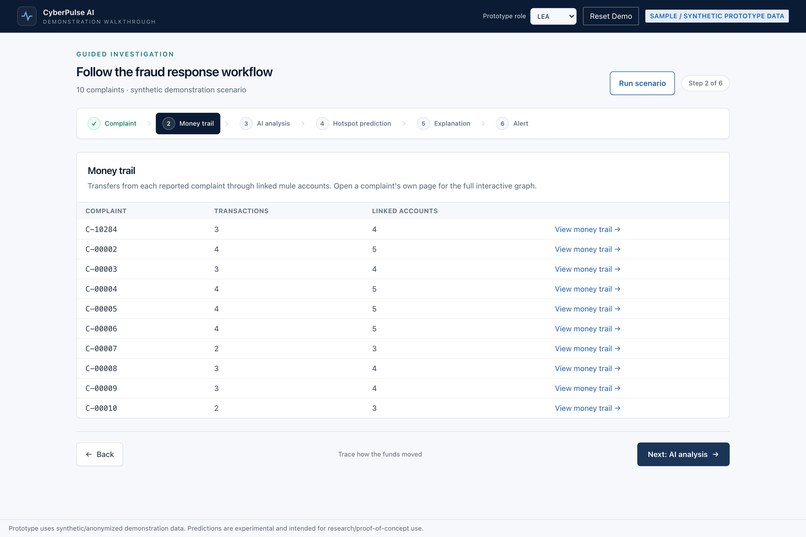Click the CyberPulse AI pulse logo icon
The width and height of the screenshot is (806, 537).
click(x=27, y=16)
